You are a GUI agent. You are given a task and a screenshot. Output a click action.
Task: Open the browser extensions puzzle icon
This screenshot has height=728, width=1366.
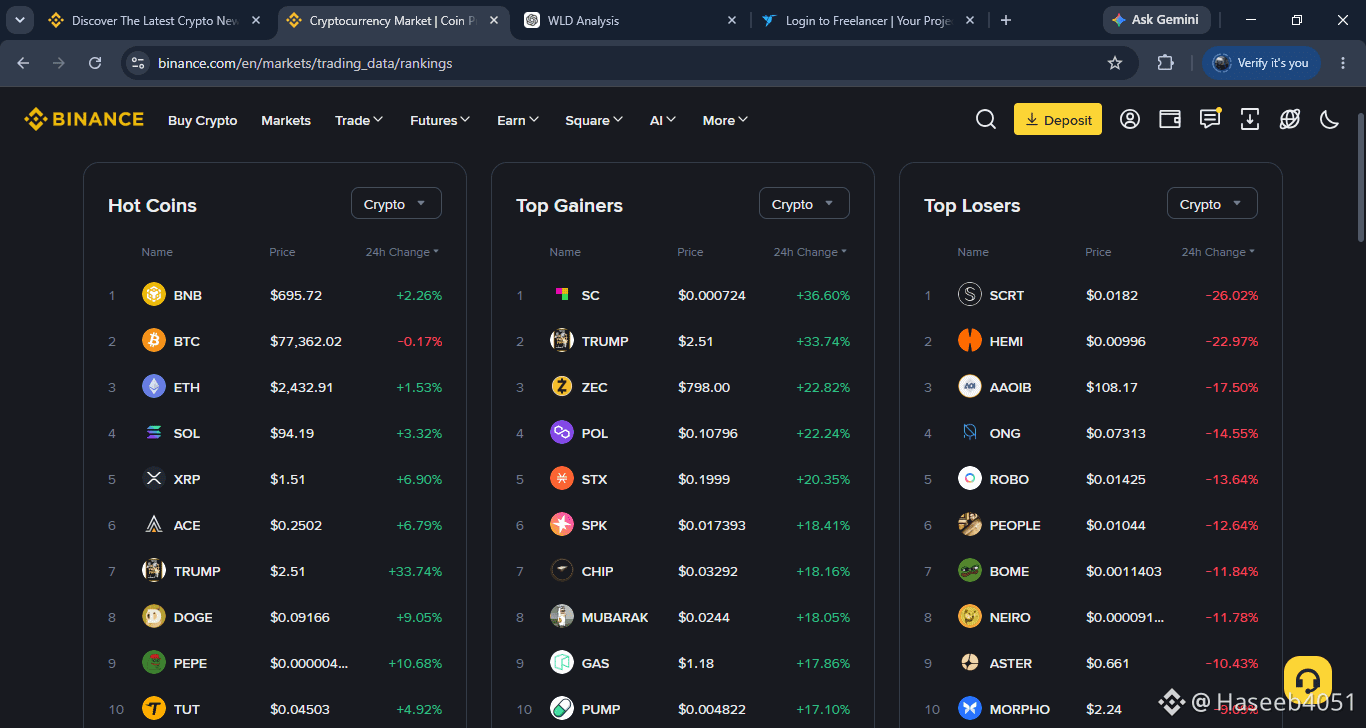point(1165,63)
